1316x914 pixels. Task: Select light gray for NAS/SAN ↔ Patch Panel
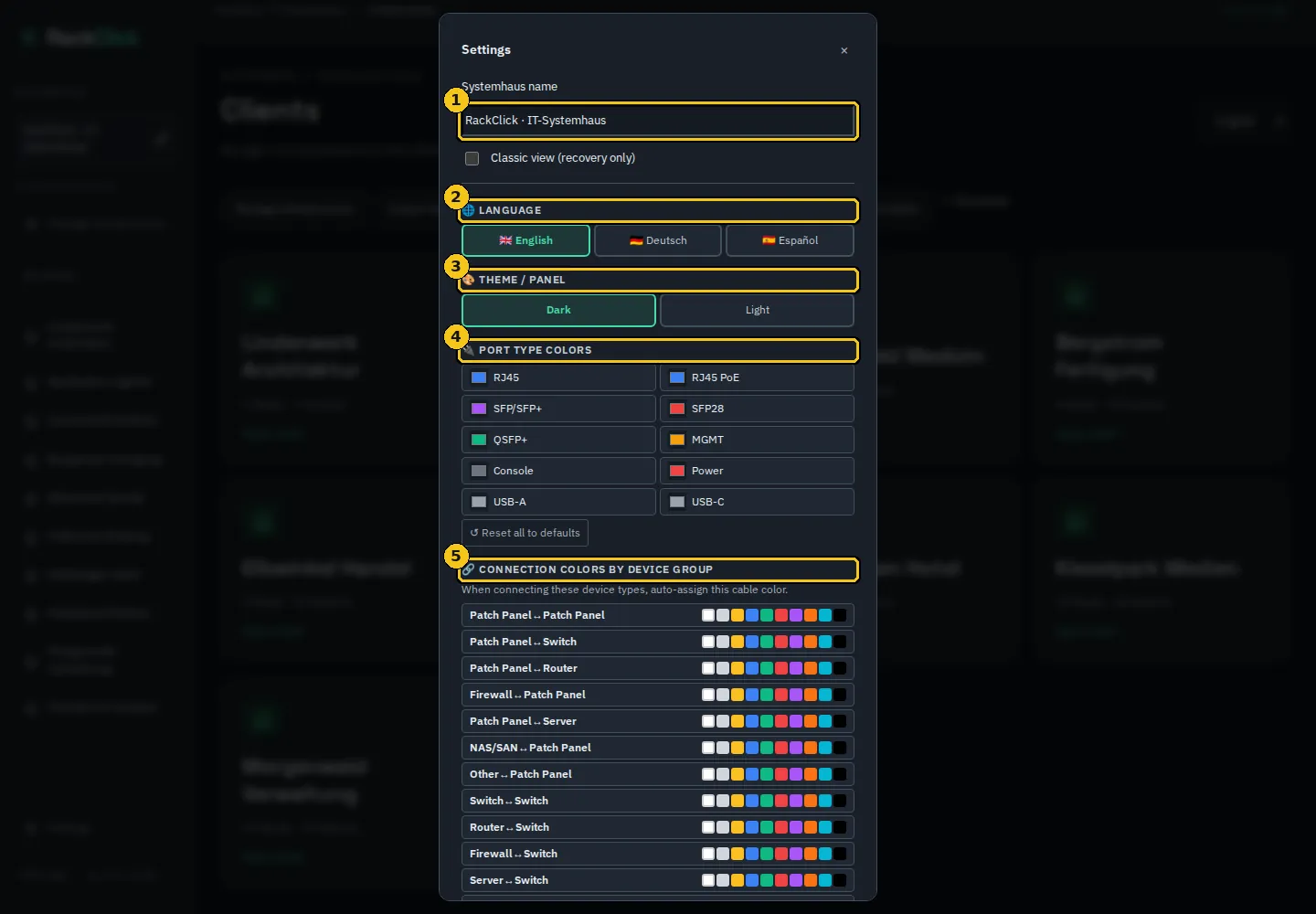click(723, 748)
